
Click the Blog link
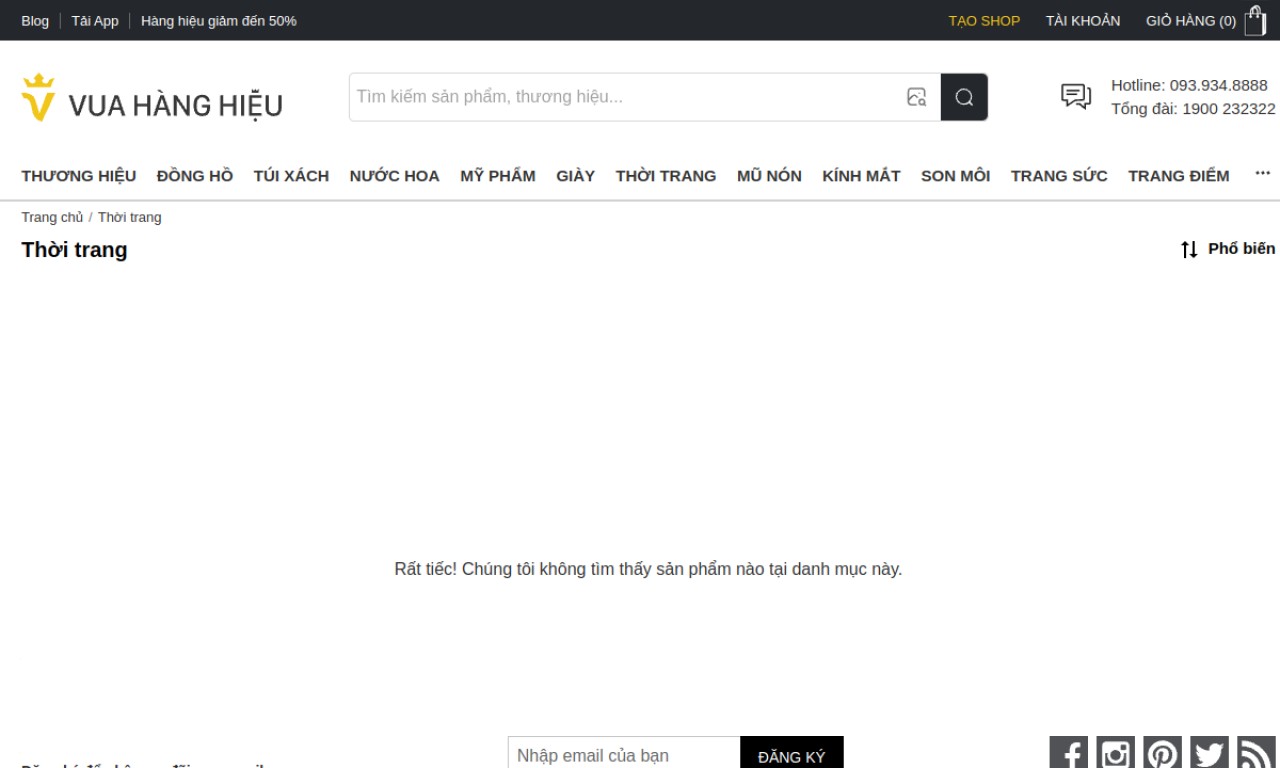[x=35, y=21]
